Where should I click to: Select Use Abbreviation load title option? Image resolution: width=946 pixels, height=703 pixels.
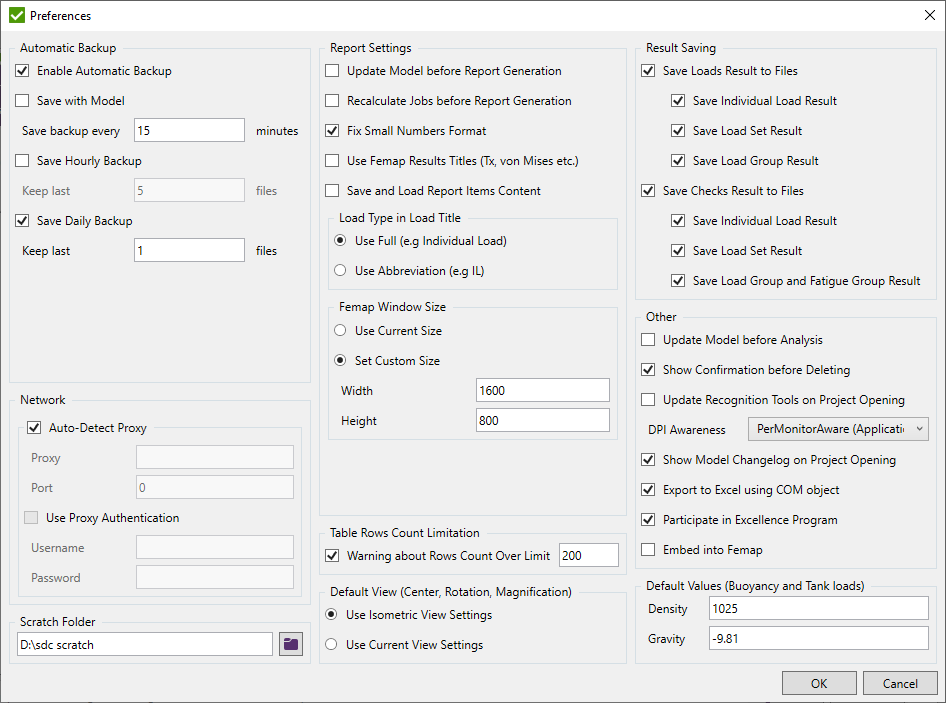339,270
